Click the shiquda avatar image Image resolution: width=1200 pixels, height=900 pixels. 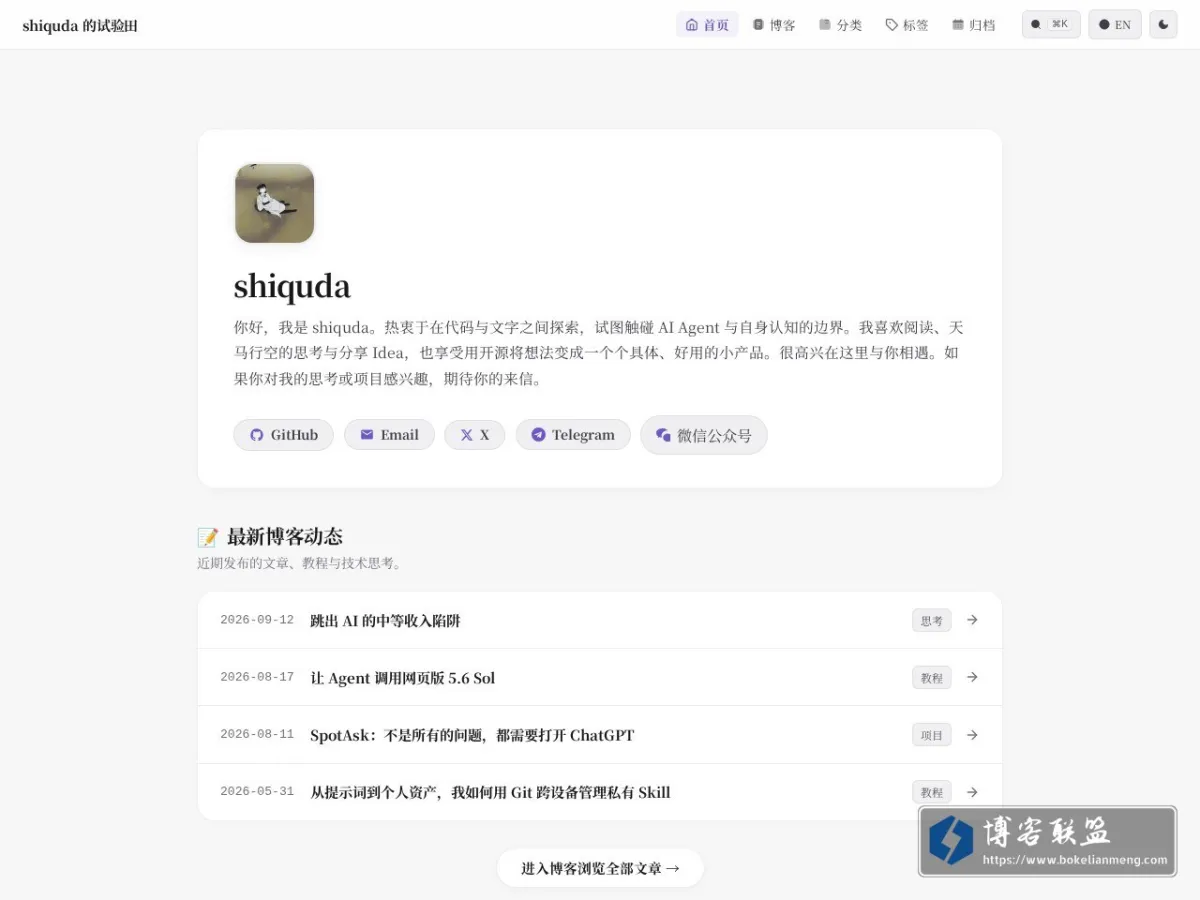click(x=274, y=203)
